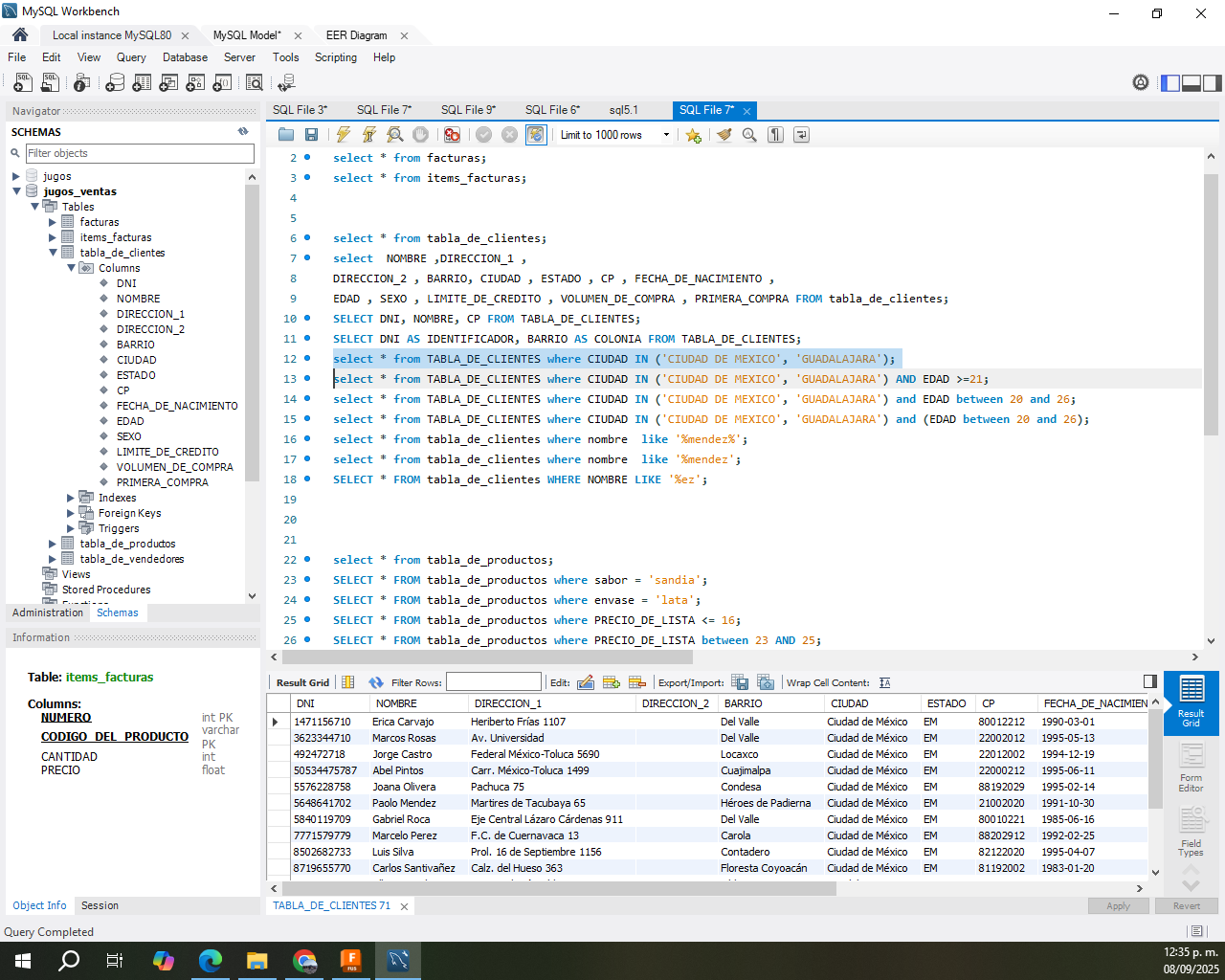Toggle Wrap Cell Content in results
This screenshot has width=1225, height=980.
click(x=885, y=682)
